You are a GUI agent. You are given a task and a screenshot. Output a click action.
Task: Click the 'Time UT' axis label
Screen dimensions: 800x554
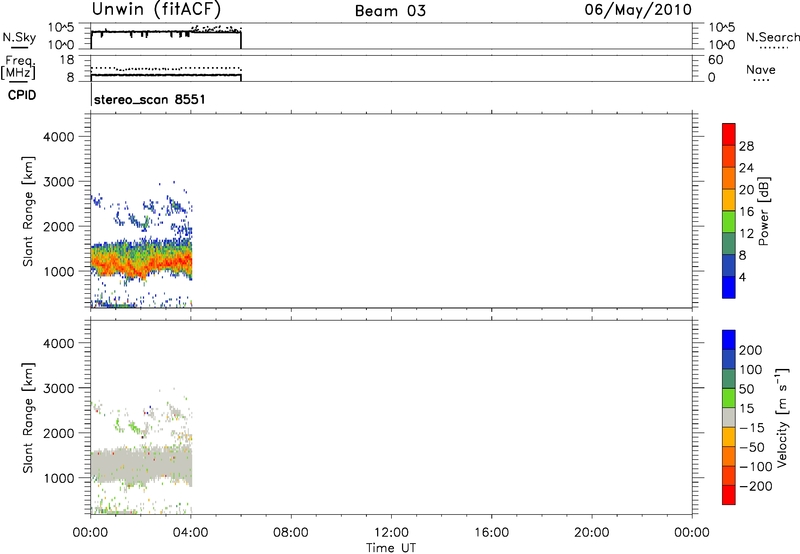pos(391,548)
